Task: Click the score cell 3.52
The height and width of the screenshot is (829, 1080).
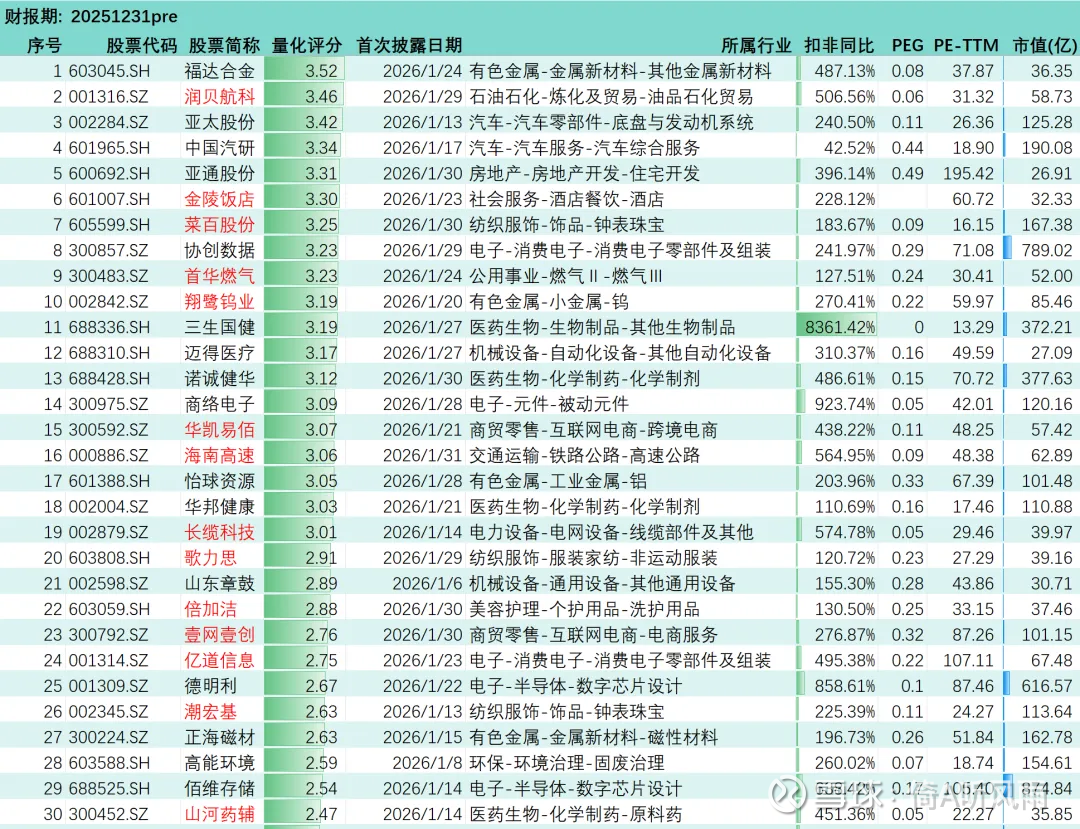Action: (304, 71)
